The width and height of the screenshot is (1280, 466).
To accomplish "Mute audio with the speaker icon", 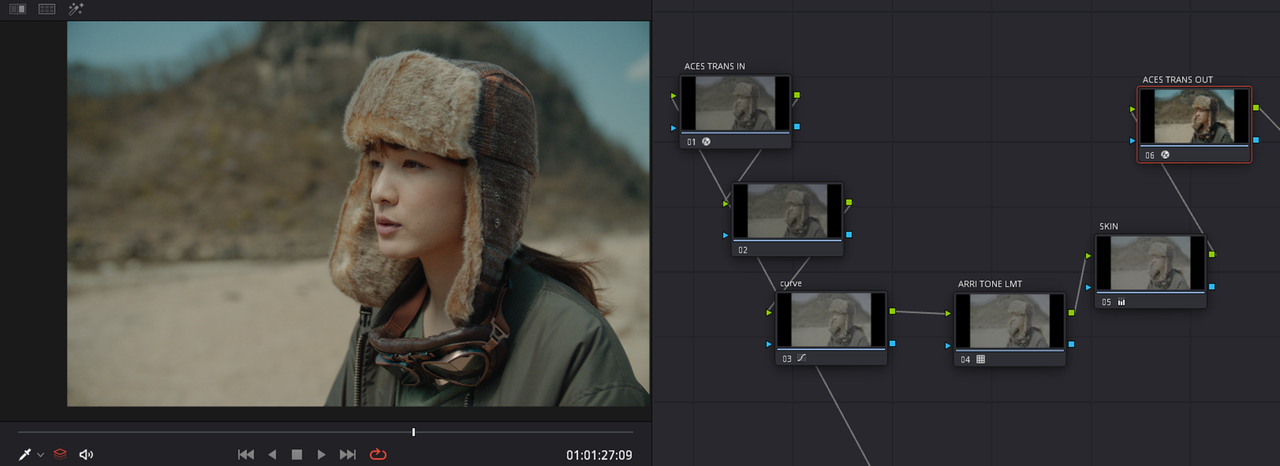I will (86, 454).
